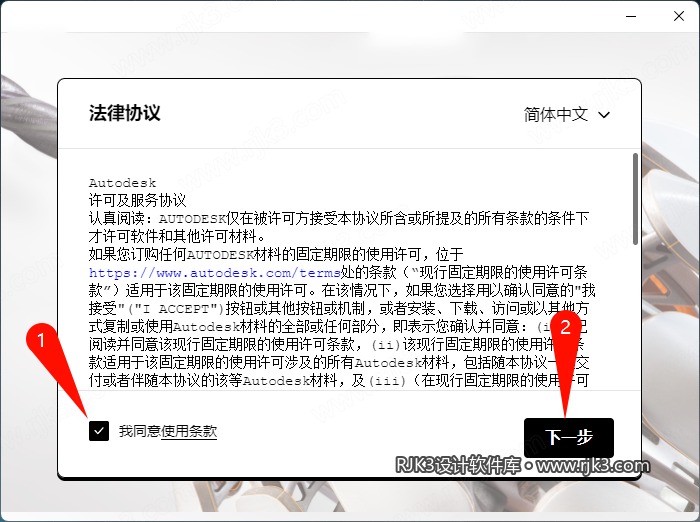Click the agreement text scrollbar thumb
700x522 pixels.
[x=635, y=199]
